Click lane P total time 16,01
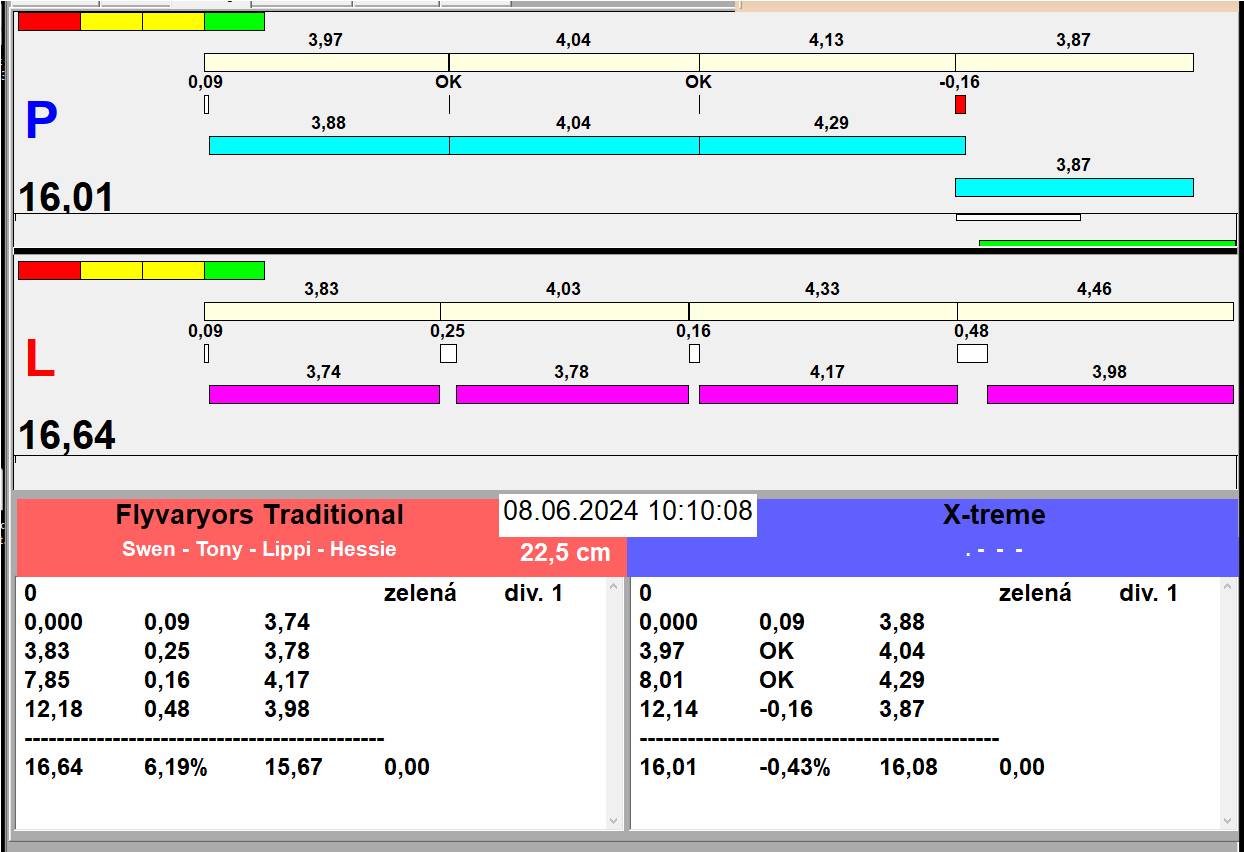1244x852 pixels. [x=66, y=196]
